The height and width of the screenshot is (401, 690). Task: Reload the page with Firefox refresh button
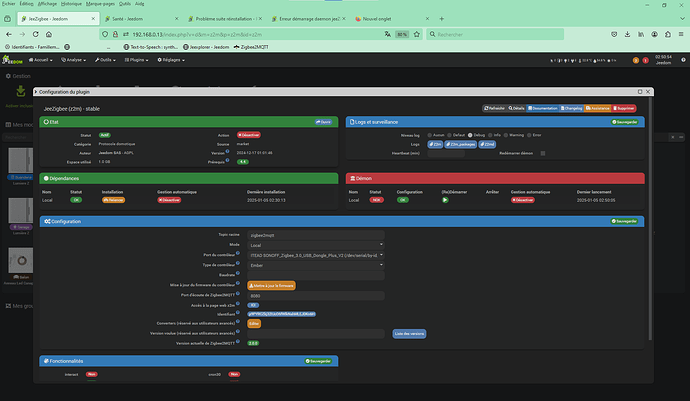(36, 34)
